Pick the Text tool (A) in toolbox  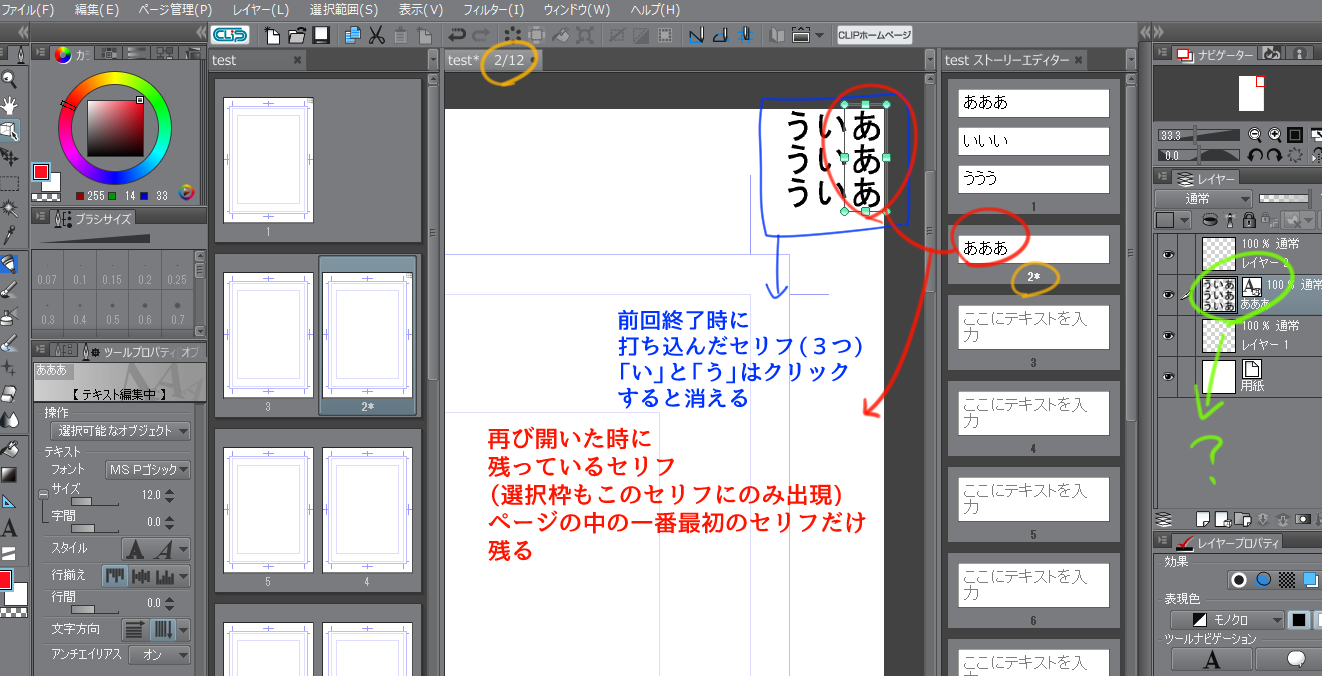pyautogui.click(x=10, y=528)
